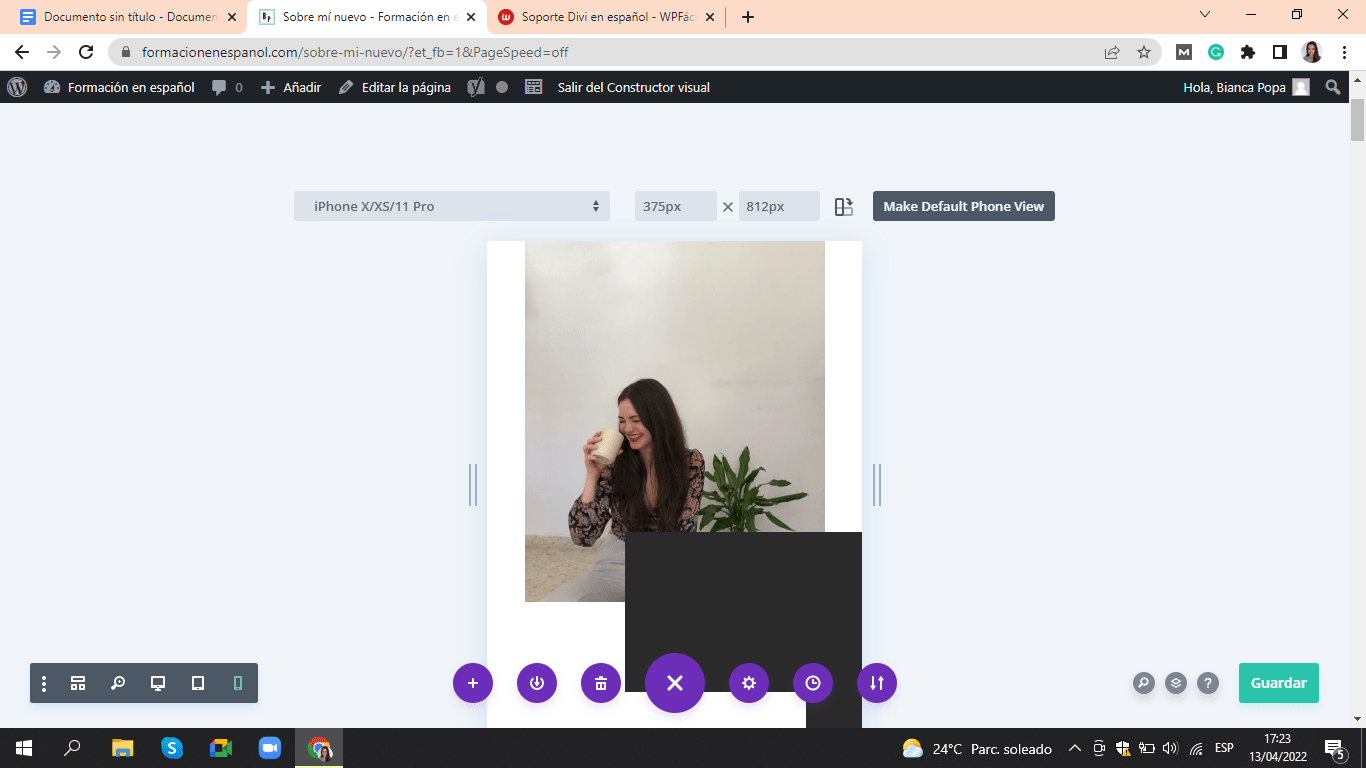Click Make Default Phone View button
Viewport: 1366px width, 768px height.
point(964,206)
